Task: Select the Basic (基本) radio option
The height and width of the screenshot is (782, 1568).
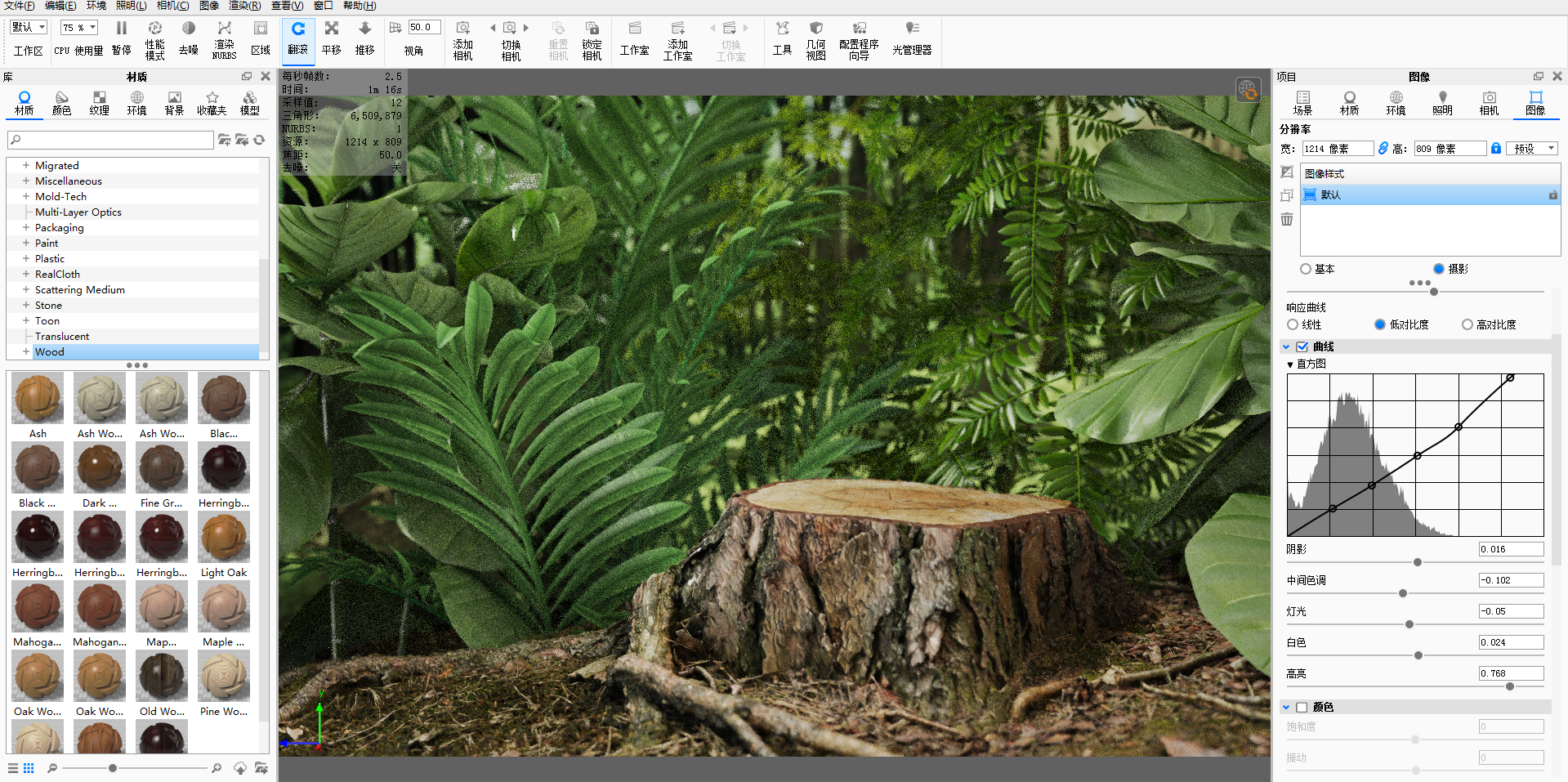Action: point(1317,269)
